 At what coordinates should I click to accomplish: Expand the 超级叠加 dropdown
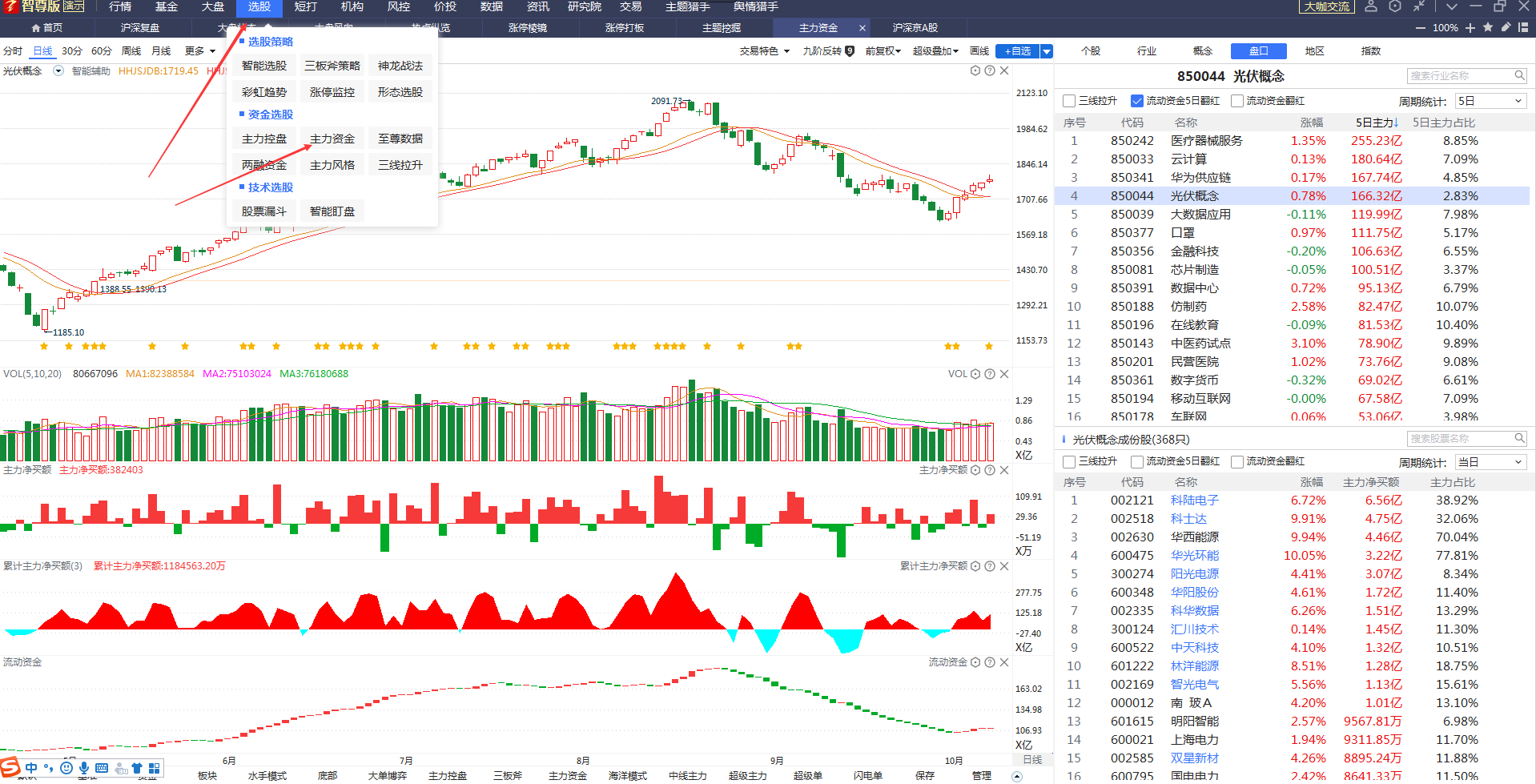(x=935, y=51)
